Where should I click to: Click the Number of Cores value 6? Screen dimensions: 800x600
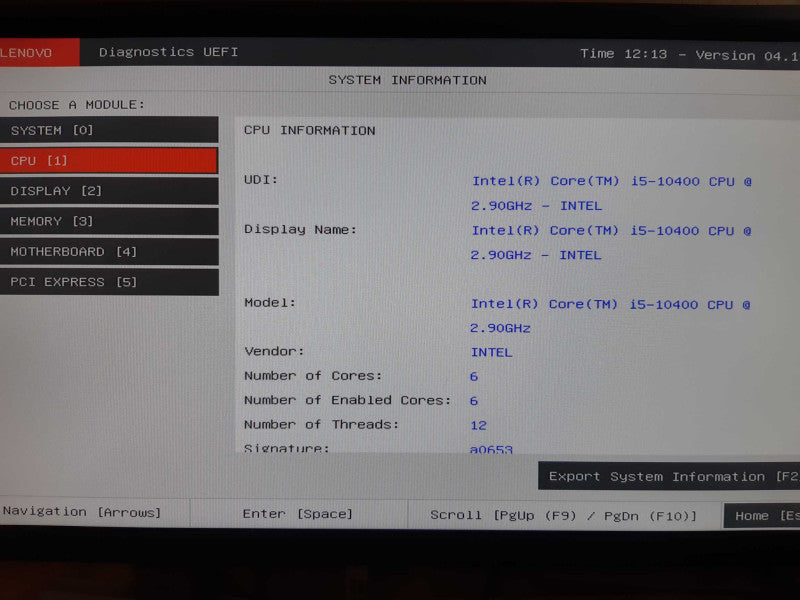click(474, 377)
